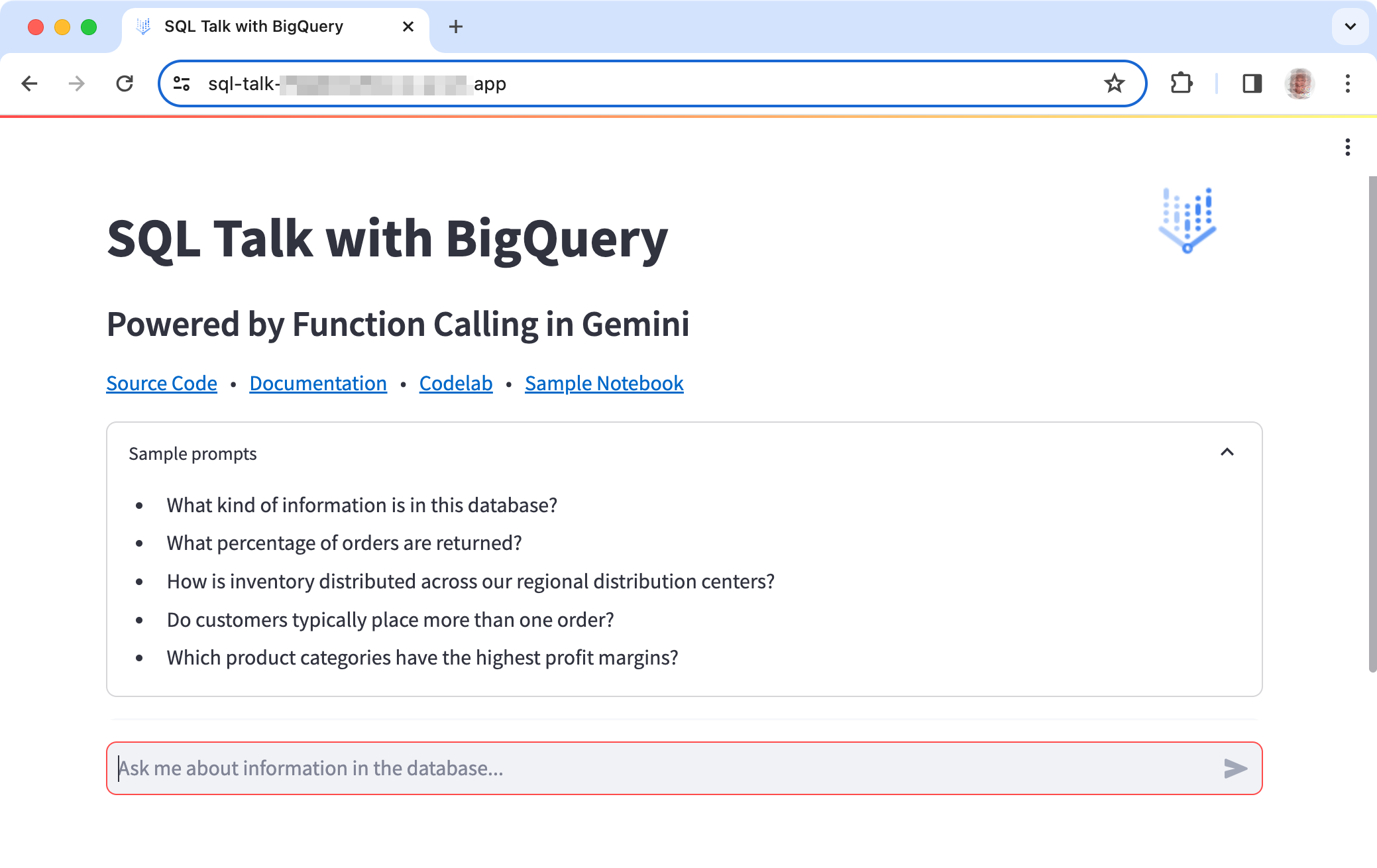Click the chevron to hide sample prompts
This screenshot has height=868, width=1377.
[x=1227, y=452]
